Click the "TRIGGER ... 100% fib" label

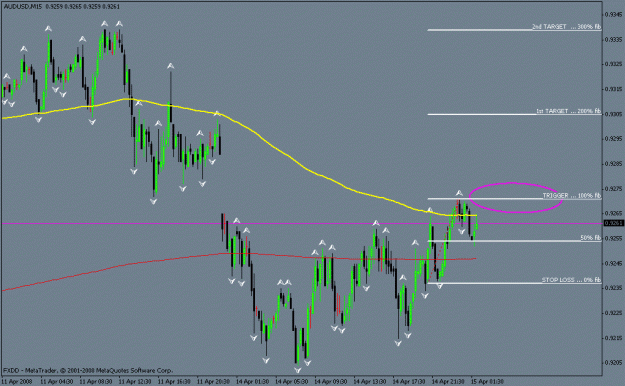point(572,196)
